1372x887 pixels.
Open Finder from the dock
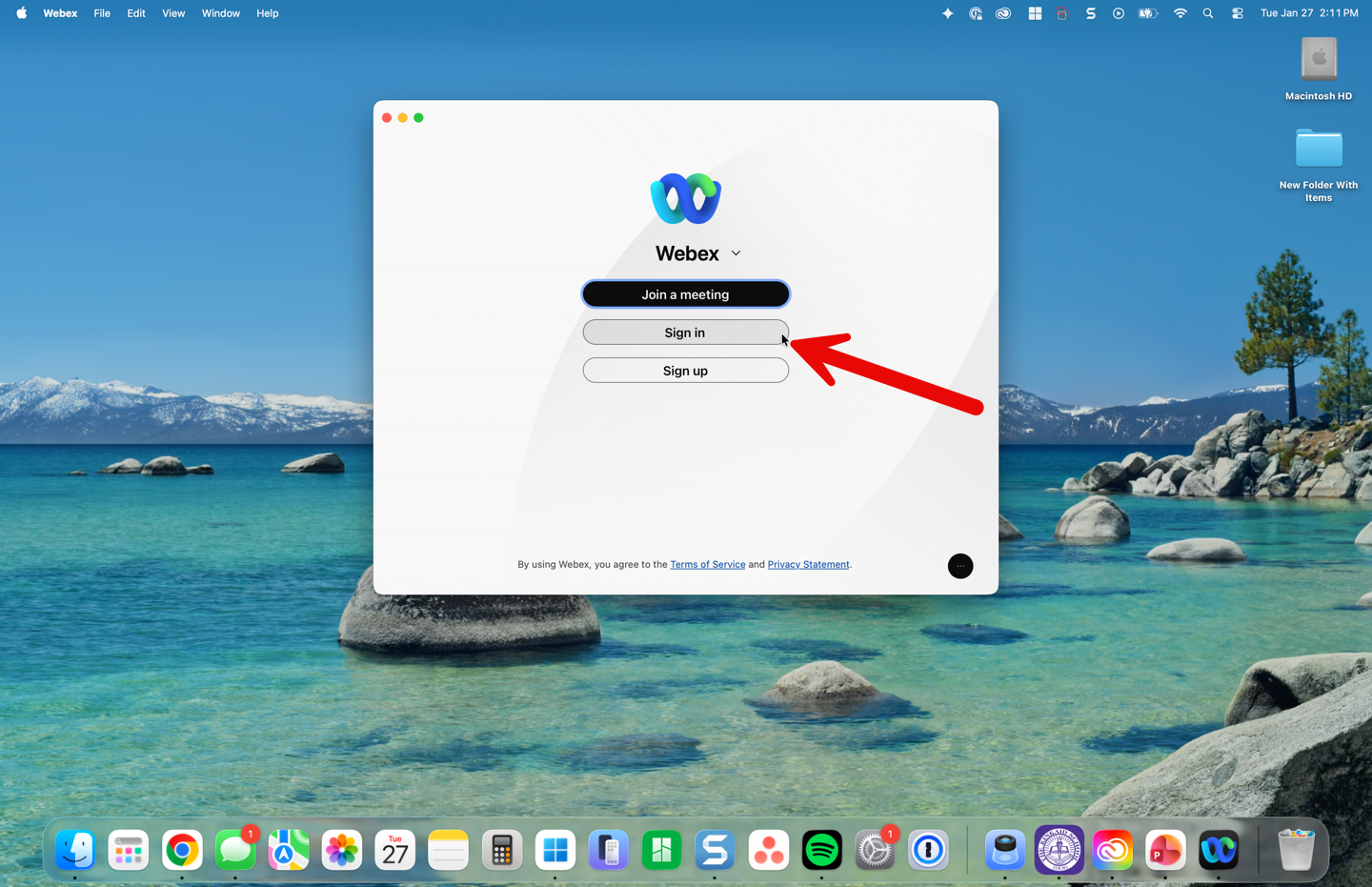[75, 850]
